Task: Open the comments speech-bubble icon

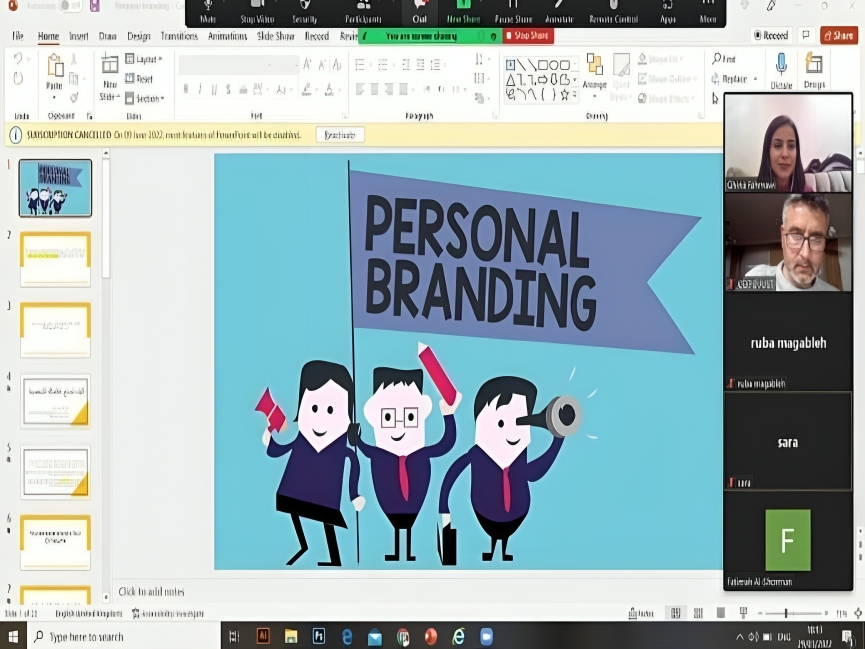Action: pos(806,35)
